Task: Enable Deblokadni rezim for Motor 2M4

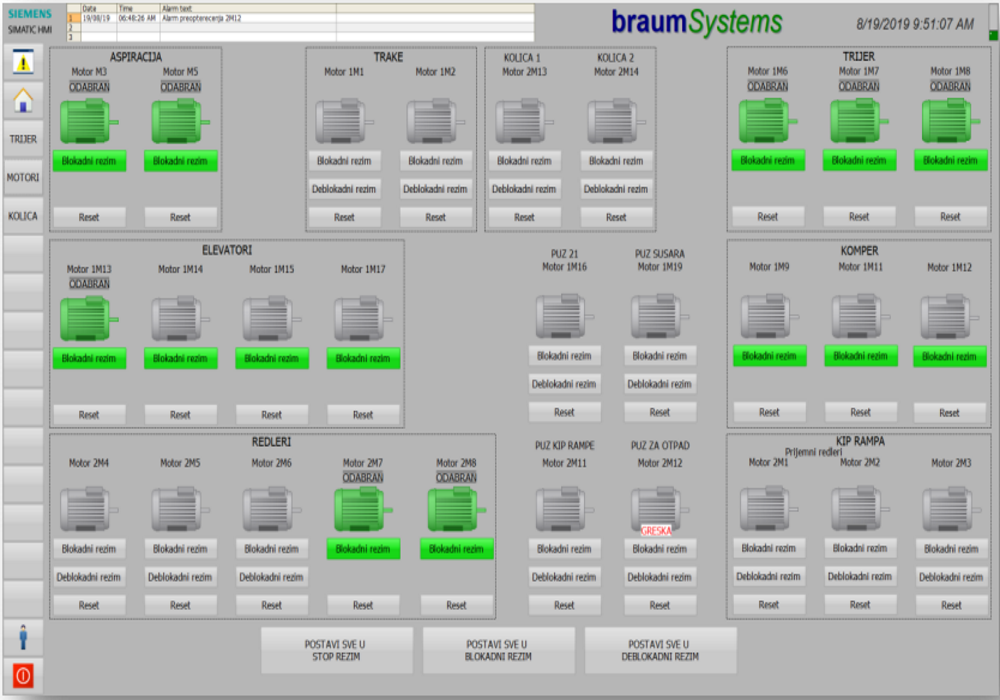Action: (x=89, y=577)
